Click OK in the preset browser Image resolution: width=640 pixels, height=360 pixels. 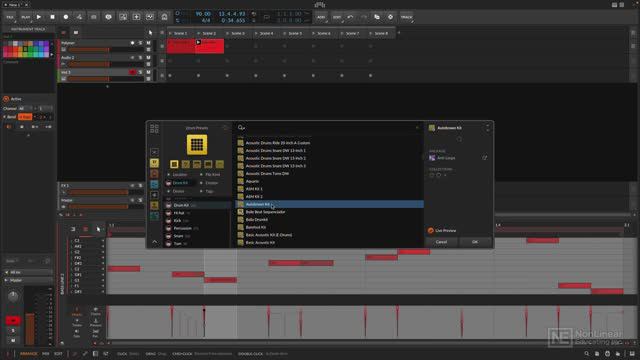coord(475,242)
